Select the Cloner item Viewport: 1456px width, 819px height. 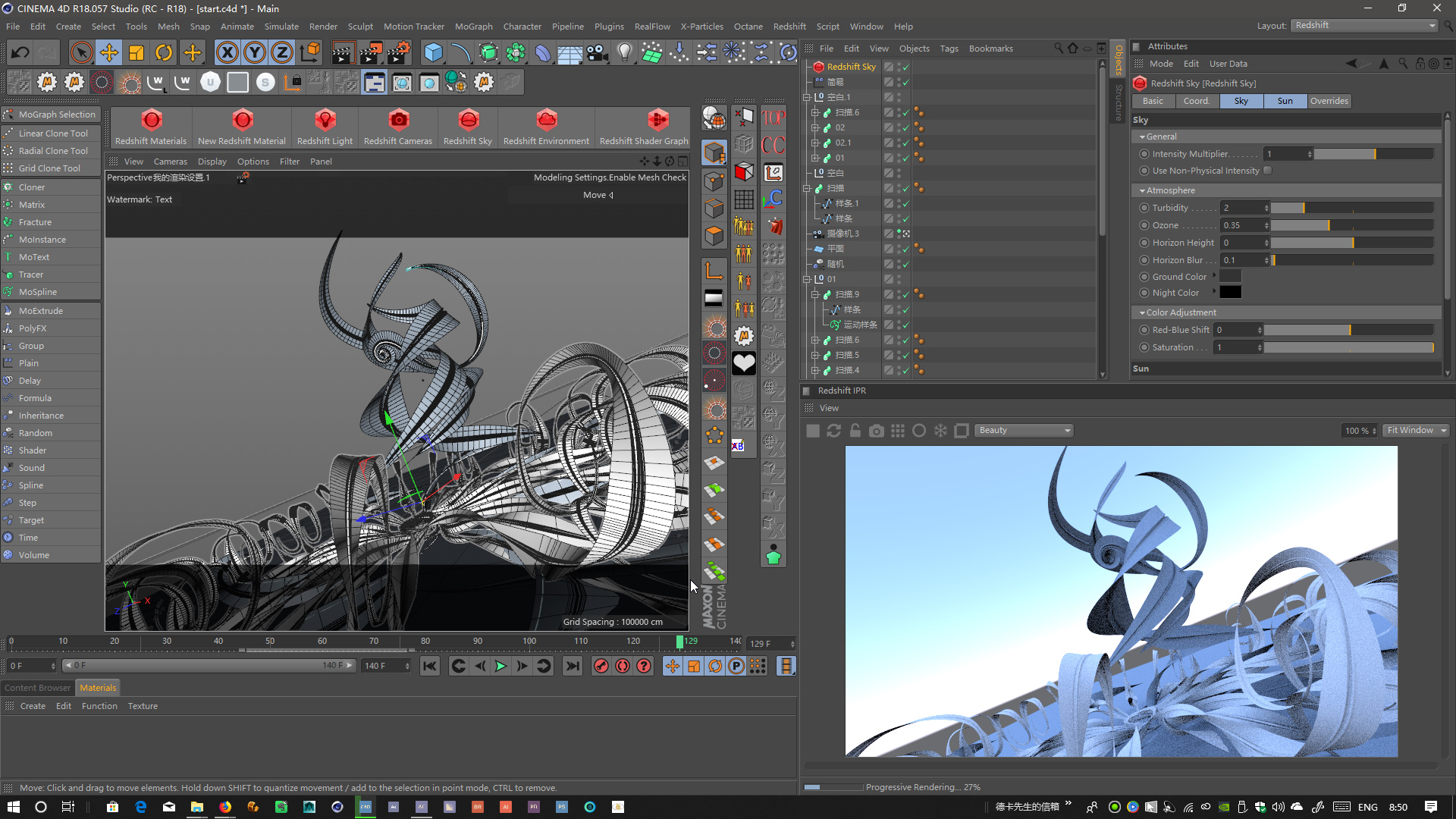[51, 187]
